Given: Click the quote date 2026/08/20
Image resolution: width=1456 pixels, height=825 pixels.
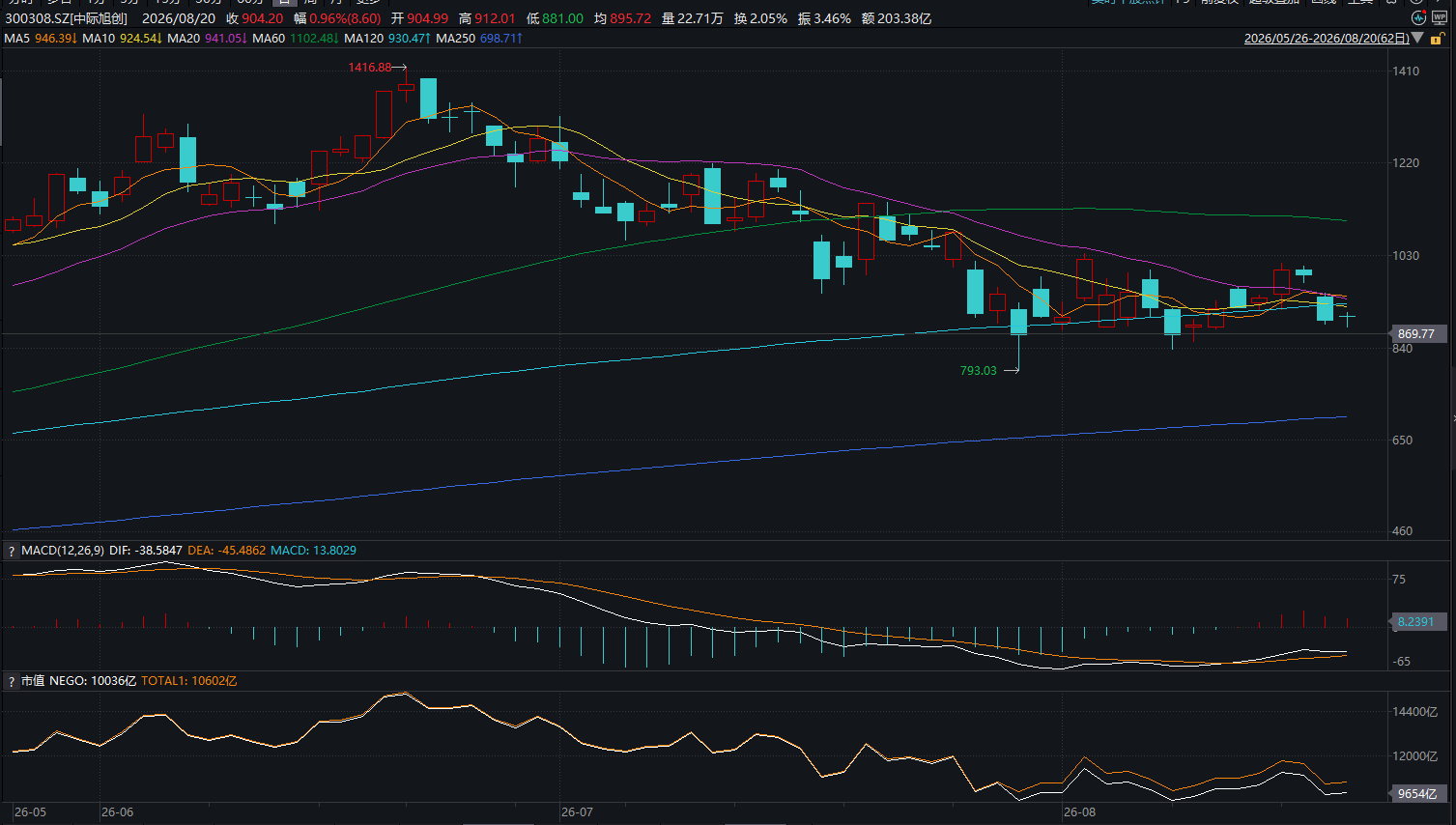Looking at the screenshot, I should (179, 18).
